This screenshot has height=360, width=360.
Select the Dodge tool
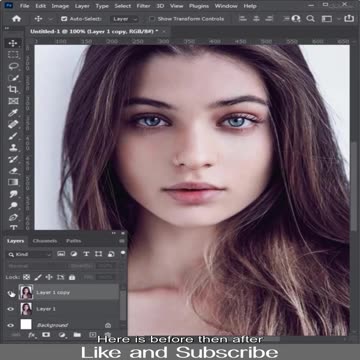tap(13, 205)
